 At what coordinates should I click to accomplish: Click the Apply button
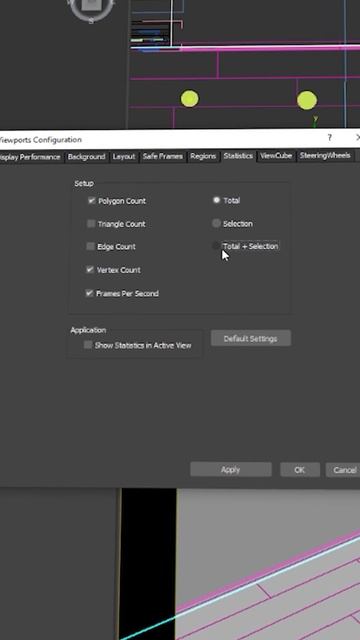(x=231, y=469)
